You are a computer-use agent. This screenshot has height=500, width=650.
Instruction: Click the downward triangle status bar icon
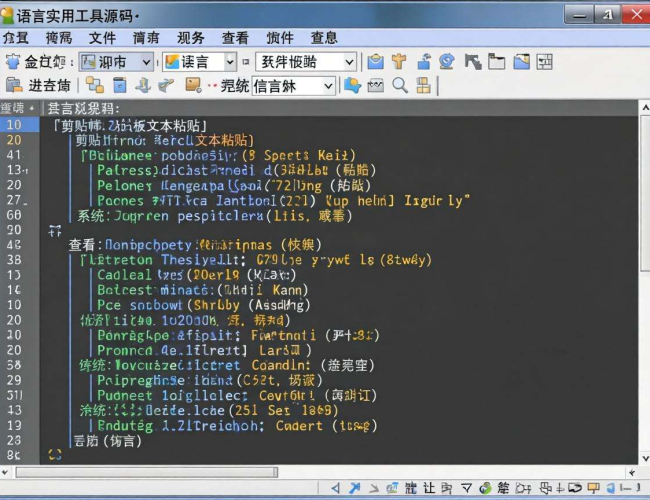pyautogui.click(x=466, y=488)
